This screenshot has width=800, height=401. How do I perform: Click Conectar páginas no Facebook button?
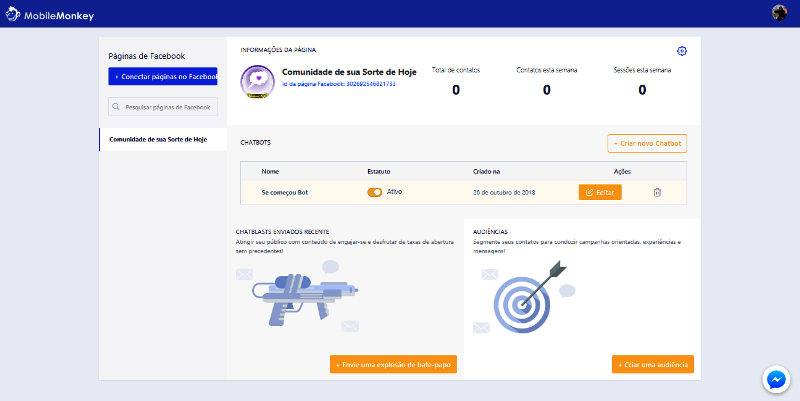point(163,77)
